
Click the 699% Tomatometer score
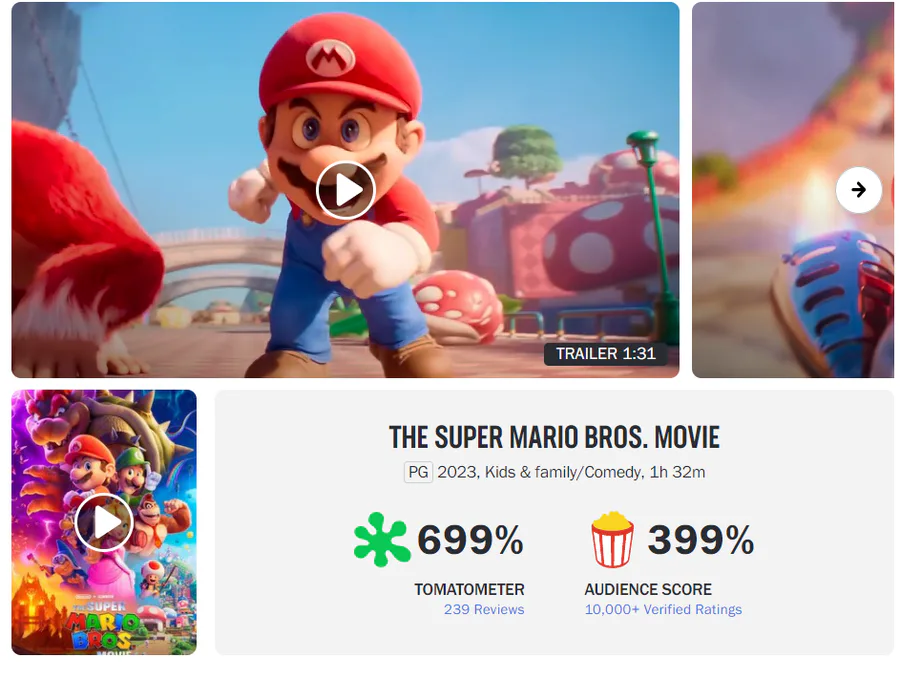pyautogui.click(x=471, y=540)
